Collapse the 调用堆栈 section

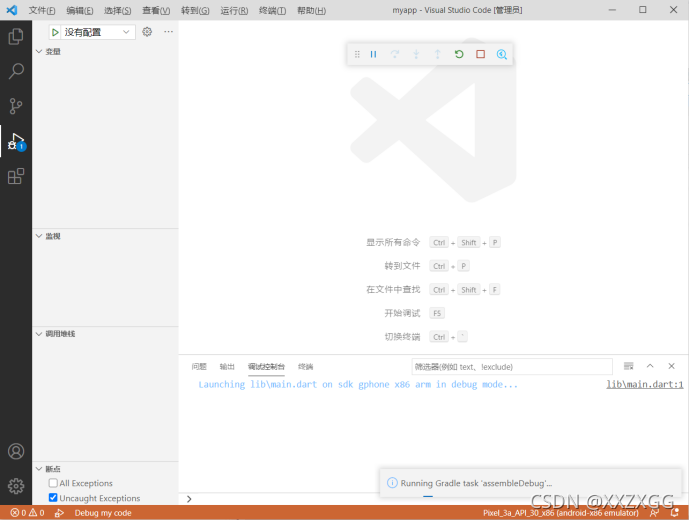tap(39, 334)
